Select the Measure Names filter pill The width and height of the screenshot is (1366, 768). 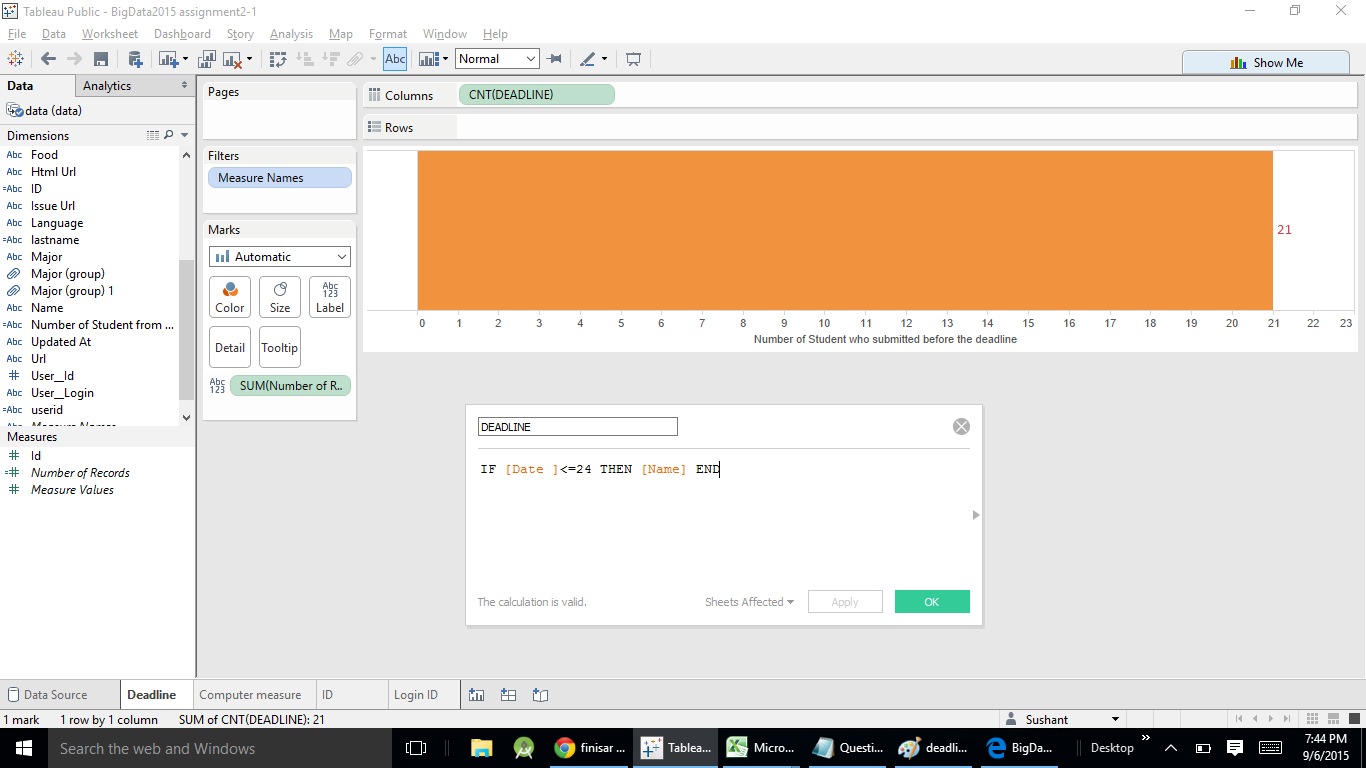click(280, 178)
